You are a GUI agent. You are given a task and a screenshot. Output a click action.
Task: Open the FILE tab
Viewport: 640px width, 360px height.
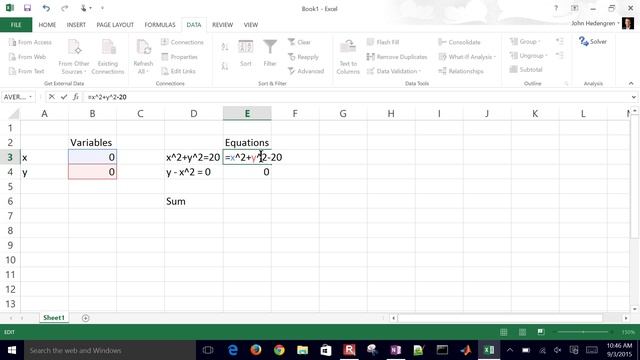[16, 25]
